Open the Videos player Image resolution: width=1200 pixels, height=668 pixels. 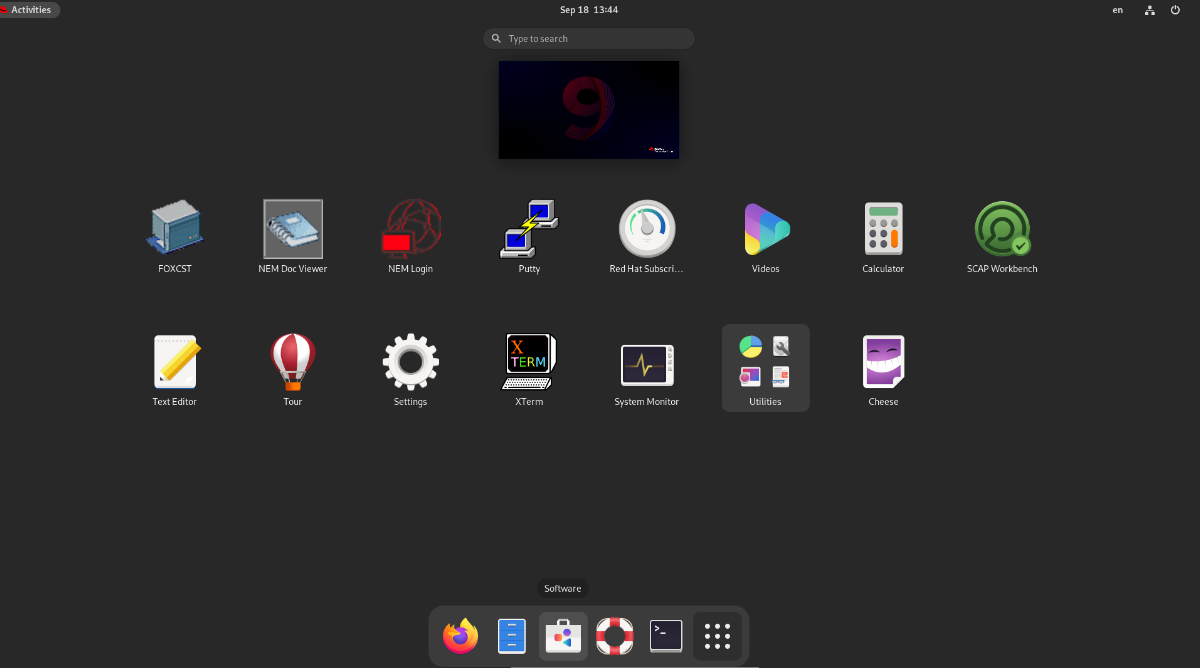(765, 228)
